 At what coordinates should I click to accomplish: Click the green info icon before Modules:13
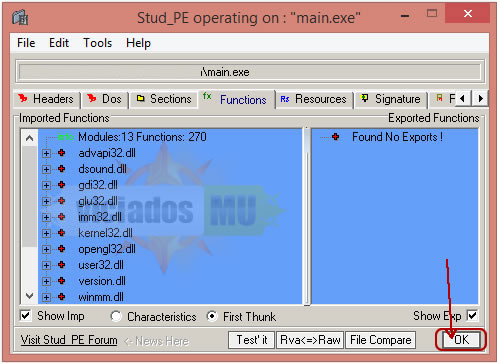coord(65,137)
